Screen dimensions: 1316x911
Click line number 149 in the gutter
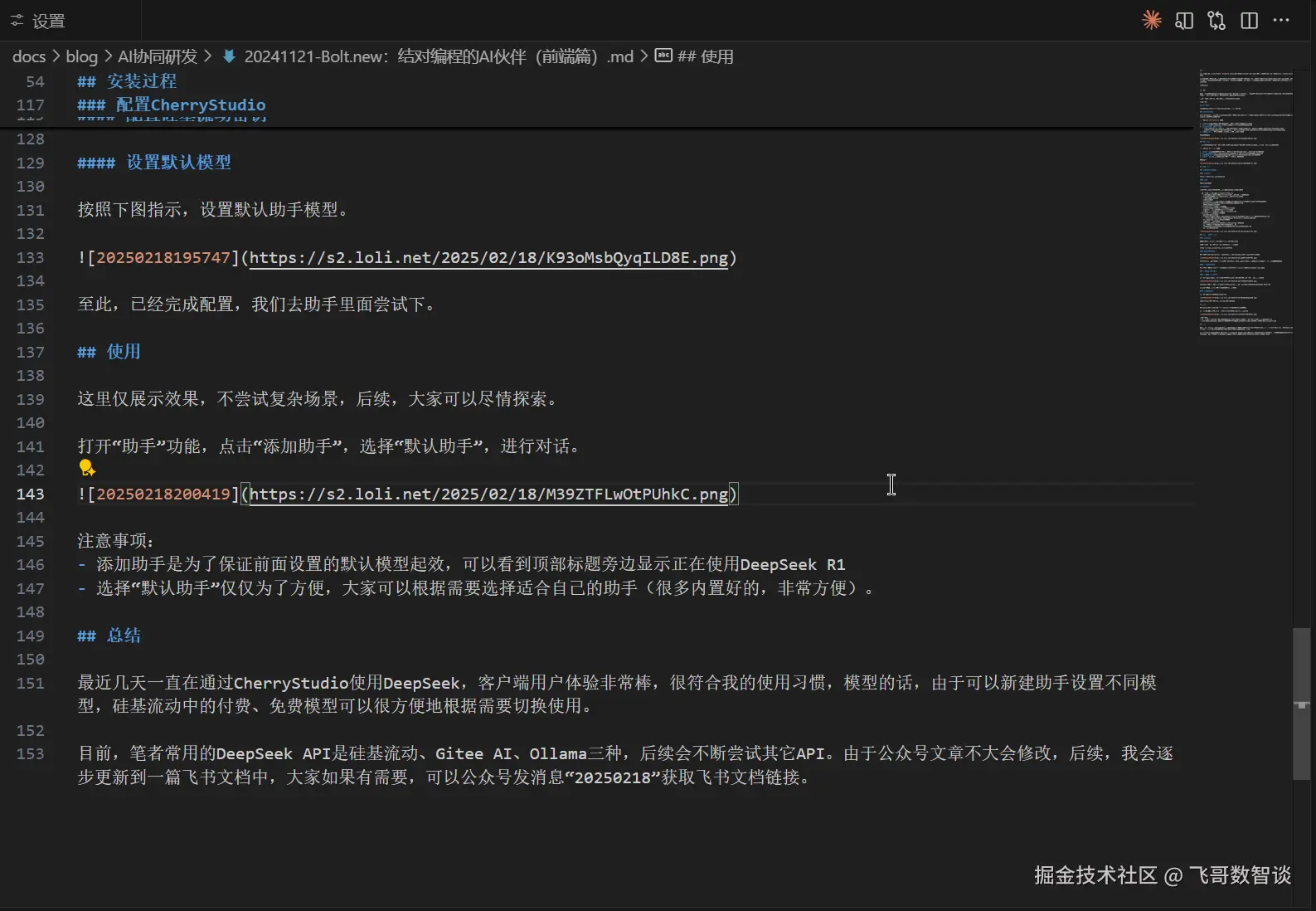[x=31, y=636]
